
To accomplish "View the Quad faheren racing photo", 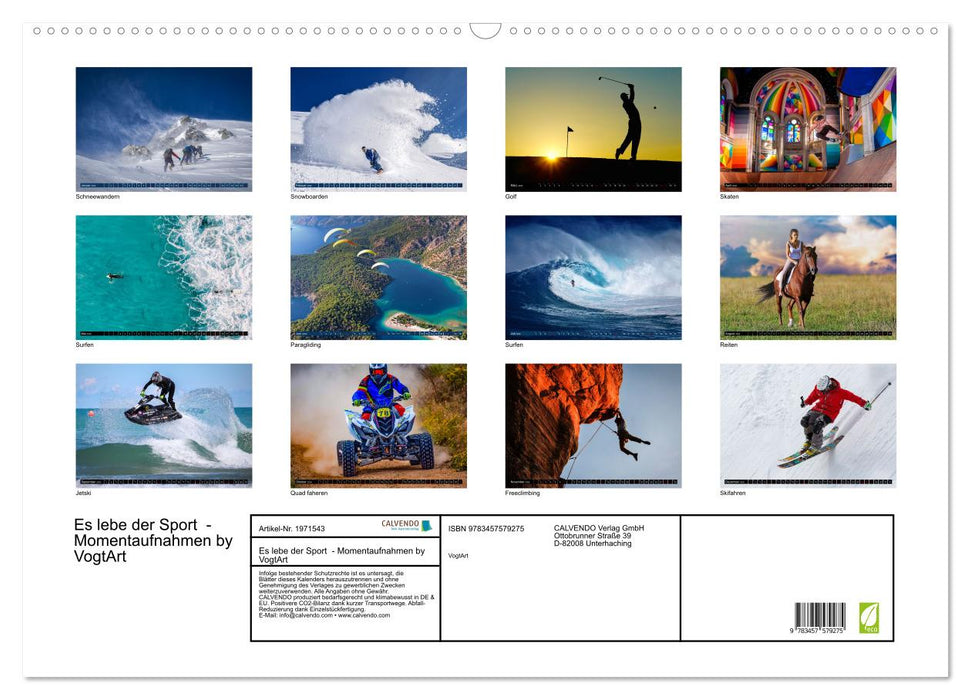I will click(x=377, y=423).
